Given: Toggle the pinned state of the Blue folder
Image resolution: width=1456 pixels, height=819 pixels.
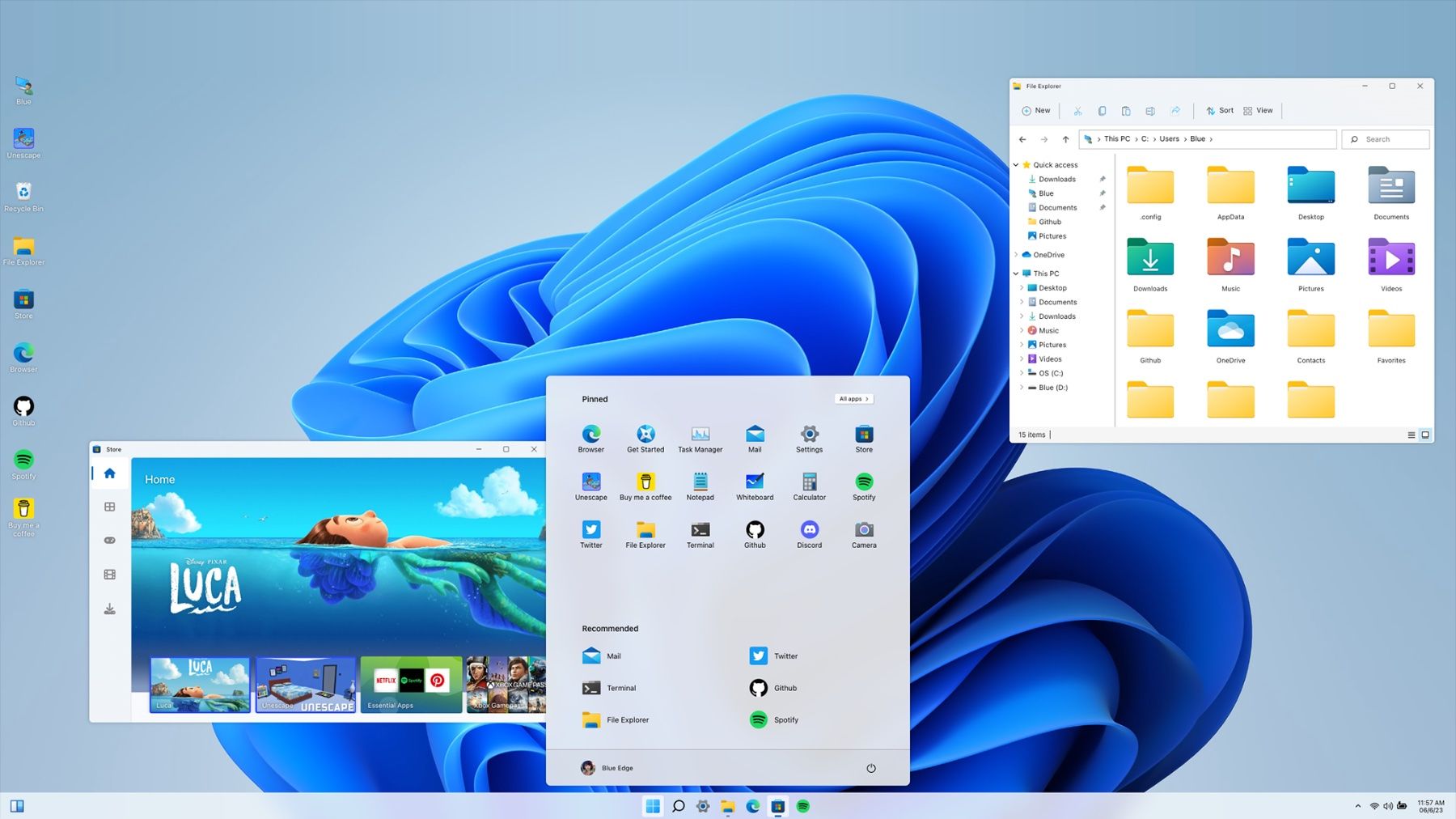Looking at the screenshot, I should click(x=1103, y=193).
